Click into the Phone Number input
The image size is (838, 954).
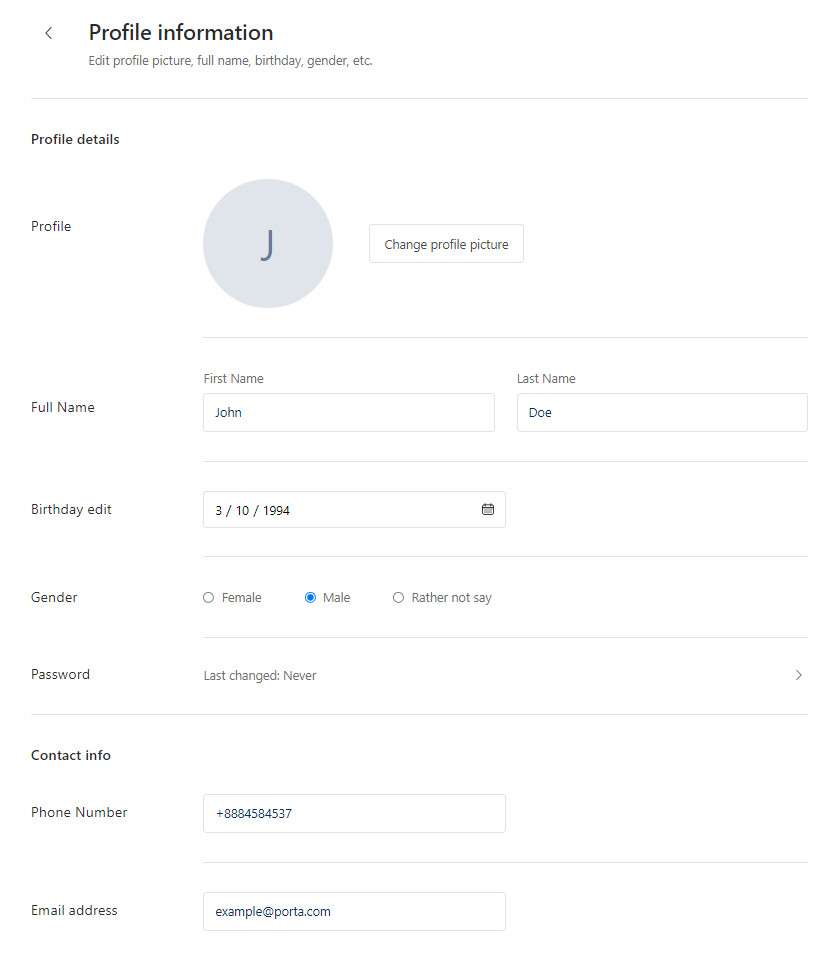354,813
